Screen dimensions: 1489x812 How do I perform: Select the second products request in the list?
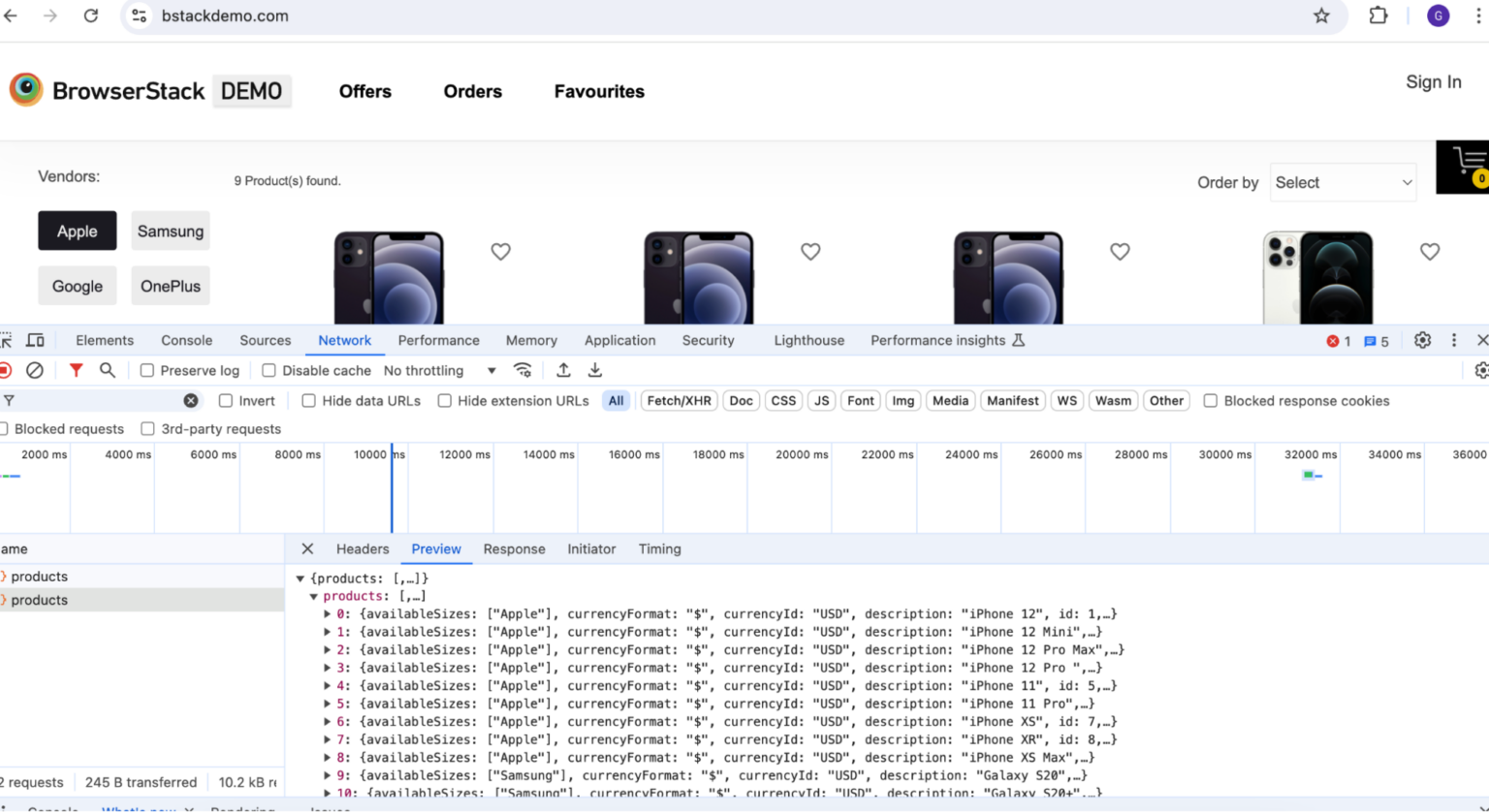point(41,600)
